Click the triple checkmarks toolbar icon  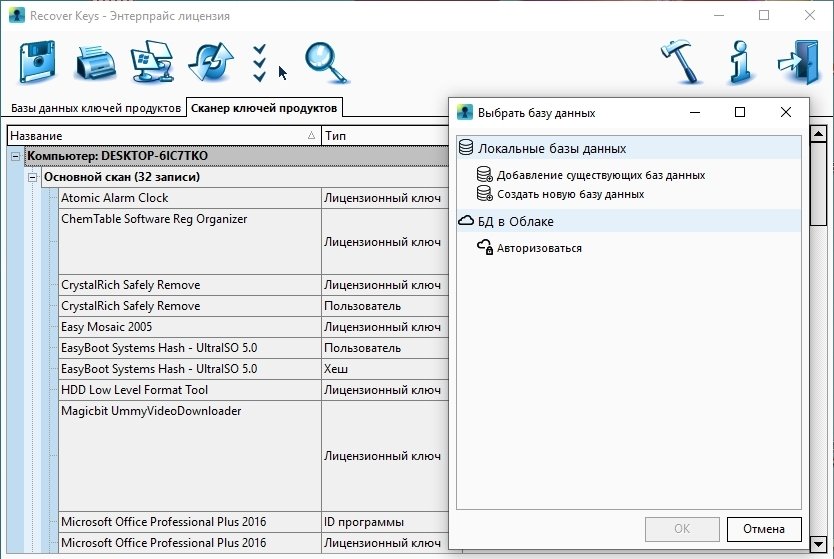point(259,63)
